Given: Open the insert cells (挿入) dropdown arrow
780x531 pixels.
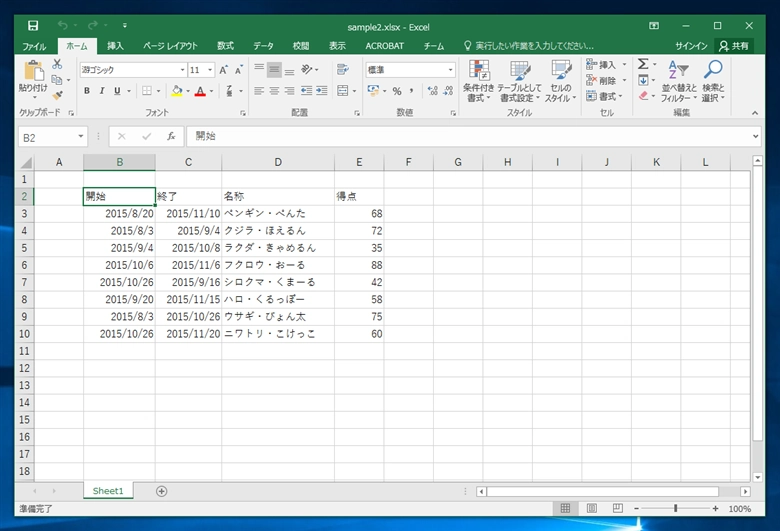Looking at the screenshot, I should pos(624,65).
